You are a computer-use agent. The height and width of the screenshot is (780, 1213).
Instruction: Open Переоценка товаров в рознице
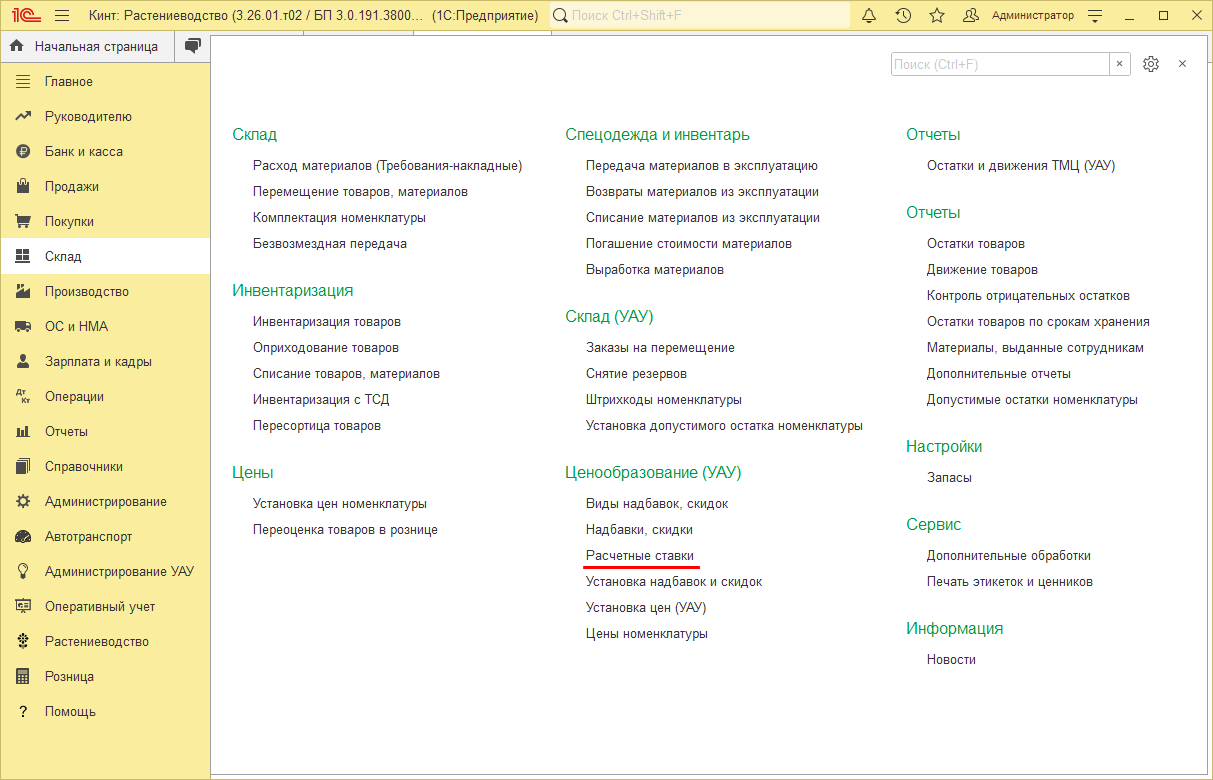coord(345,530)
